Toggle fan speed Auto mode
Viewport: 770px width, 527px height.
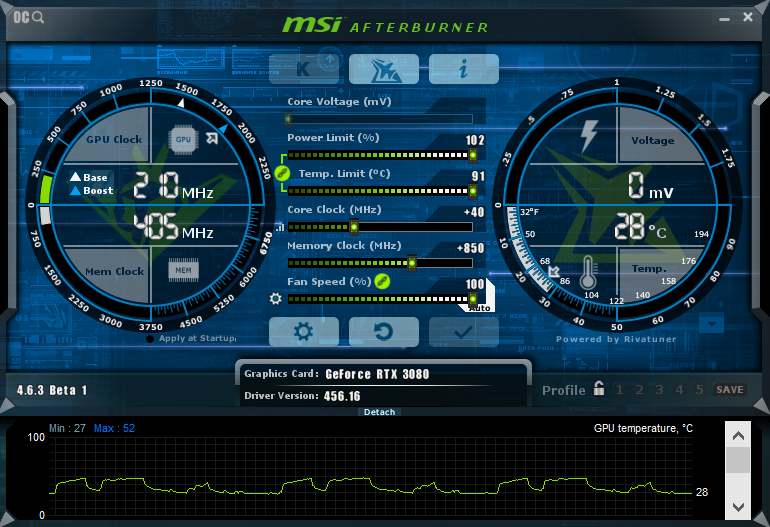pos(479,308)
